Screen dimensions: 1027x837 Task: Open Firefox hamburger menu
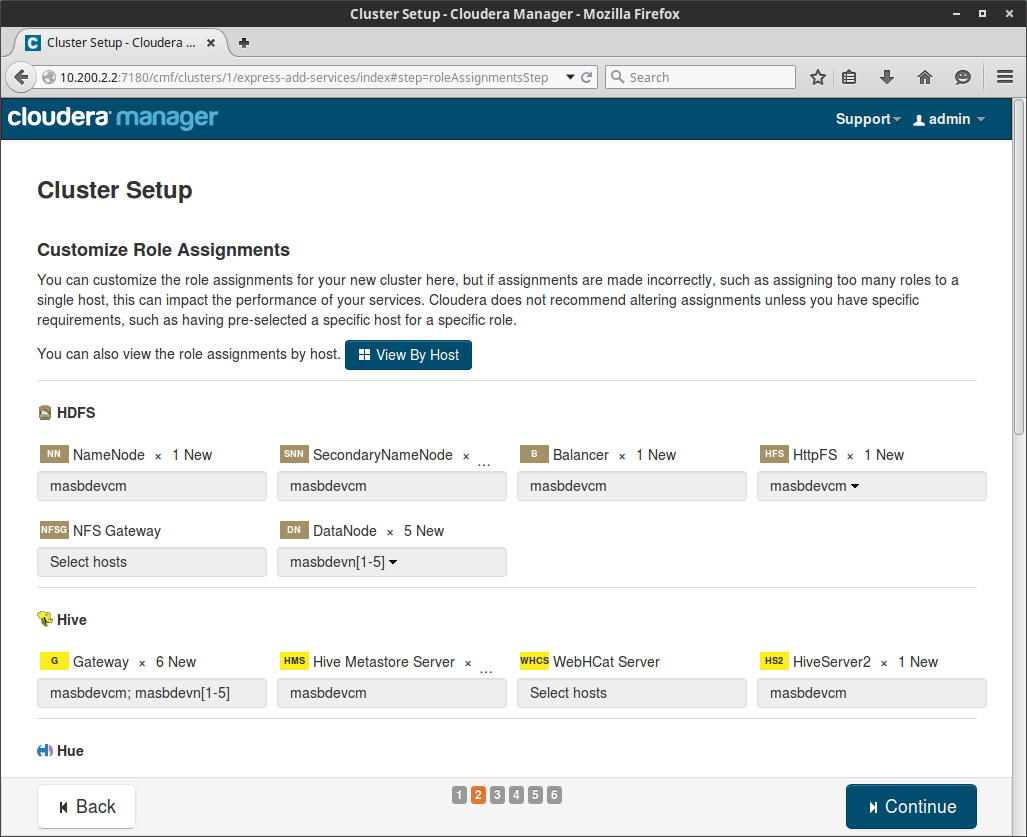1005,77
